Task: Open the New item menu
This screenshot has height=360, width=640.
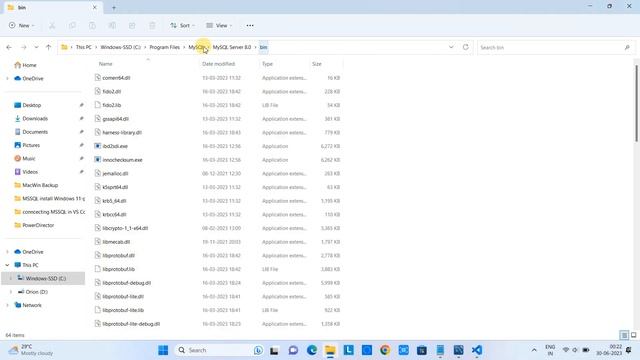Action: coord(21,25)
